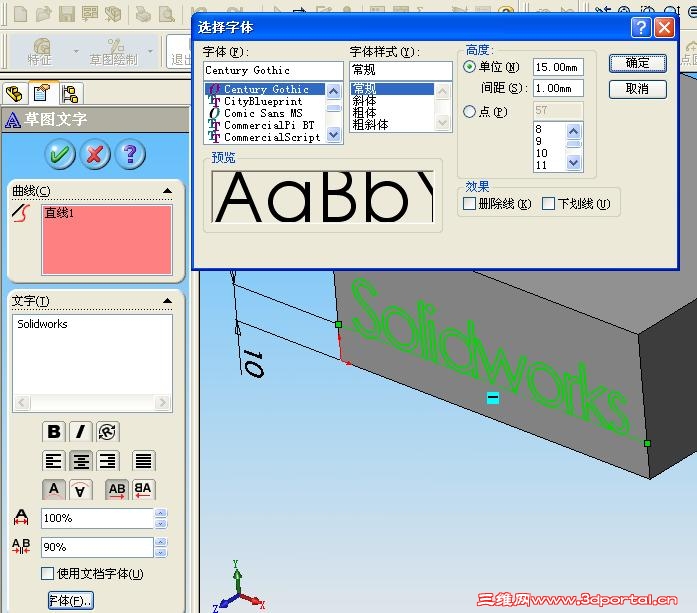Click the text box horizontal scrollbar right arrow
This screenshot has height=613, width=697.
coord(162,403)
